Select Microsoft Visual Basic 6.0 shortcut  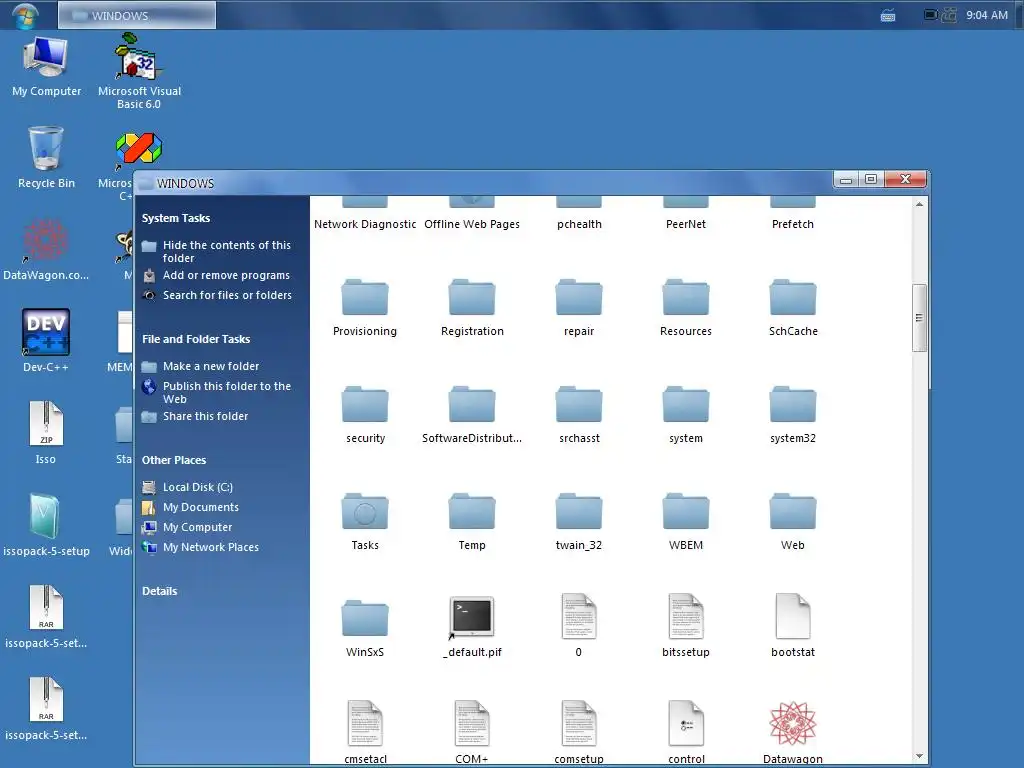139,71
